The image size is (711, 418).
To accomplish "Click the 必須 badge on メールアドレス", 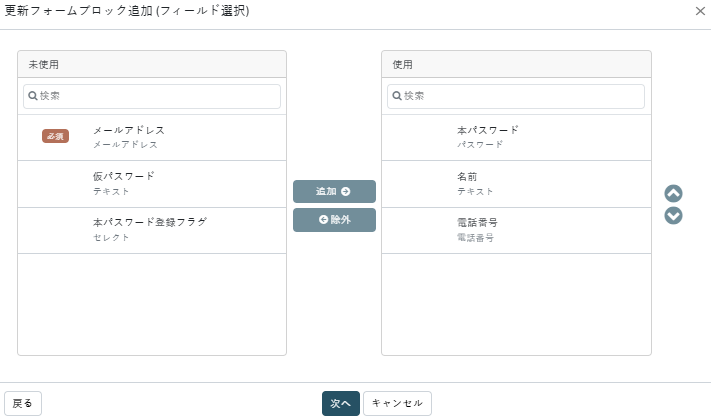I will (55, 136).
